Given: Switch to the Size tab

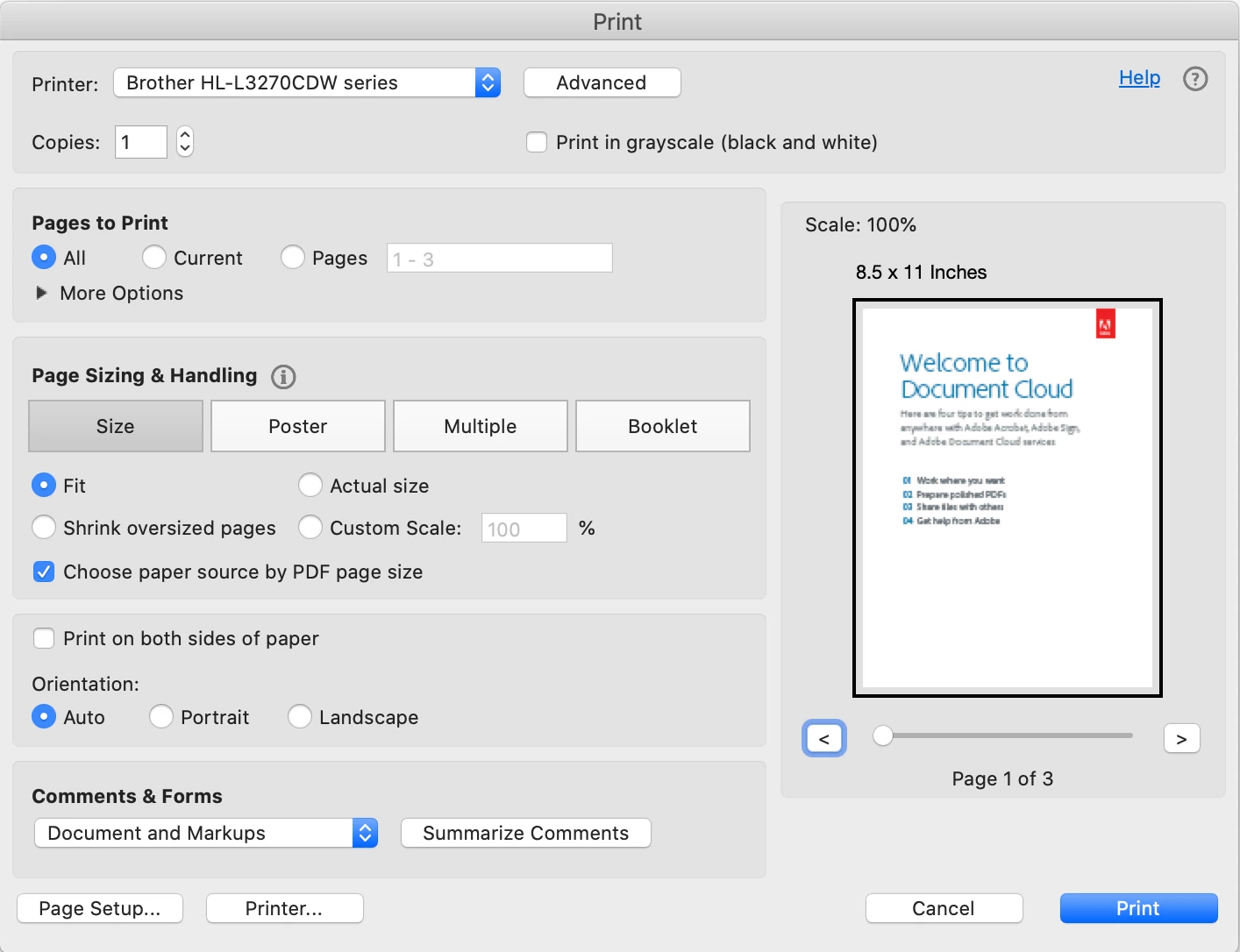Looking at the screenshot, I should pos(116,426).
